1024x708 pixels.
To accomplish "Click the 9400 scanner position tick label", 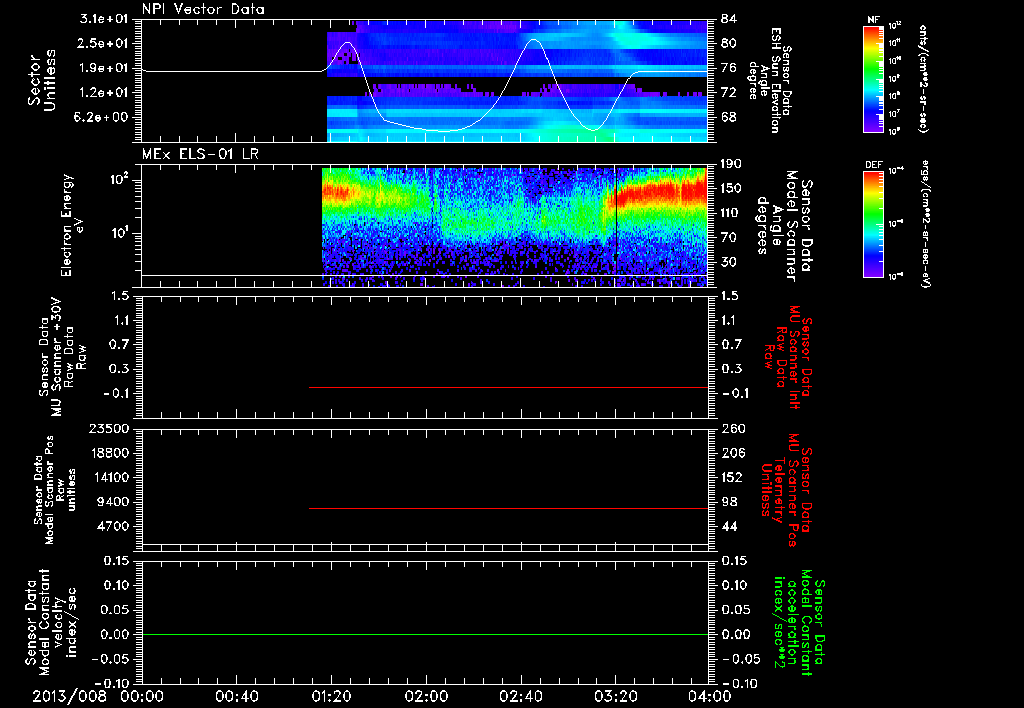I will tap(112, 502).
